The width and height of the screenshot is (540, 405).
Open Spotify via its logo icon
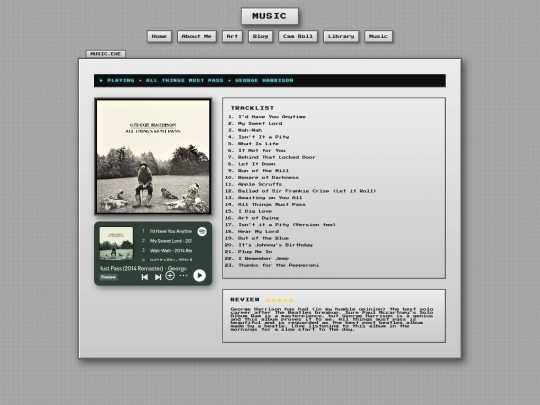click(x=202, y=231)
